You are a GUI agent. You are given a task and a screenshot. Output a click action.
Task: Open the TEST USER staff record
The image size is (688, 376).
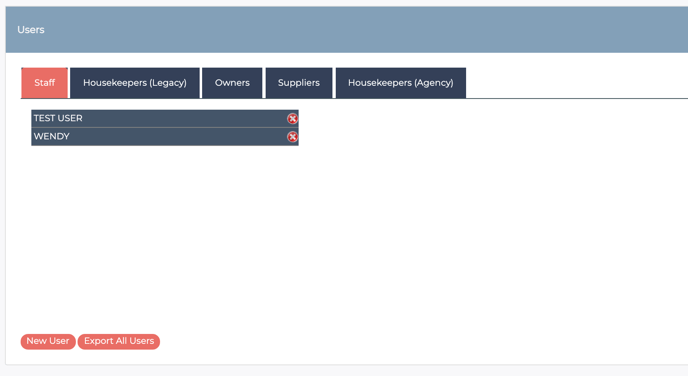(x=165, y=118)
